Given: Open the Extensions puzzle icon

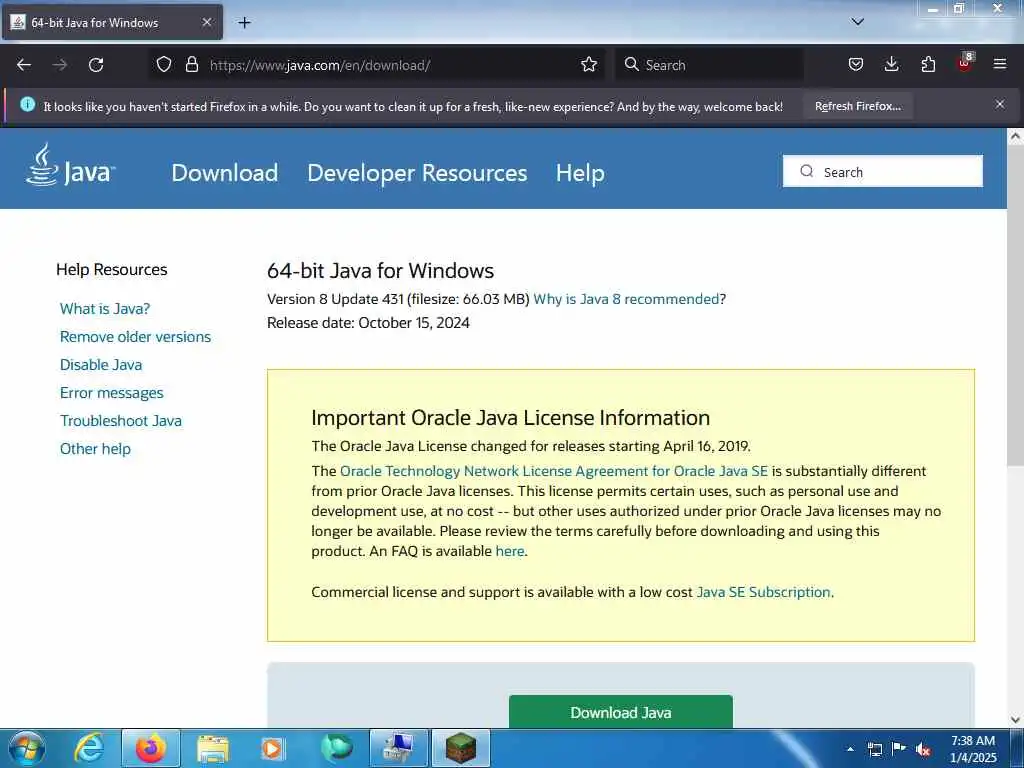Looking at the screenshot, I should pos(928,65).
